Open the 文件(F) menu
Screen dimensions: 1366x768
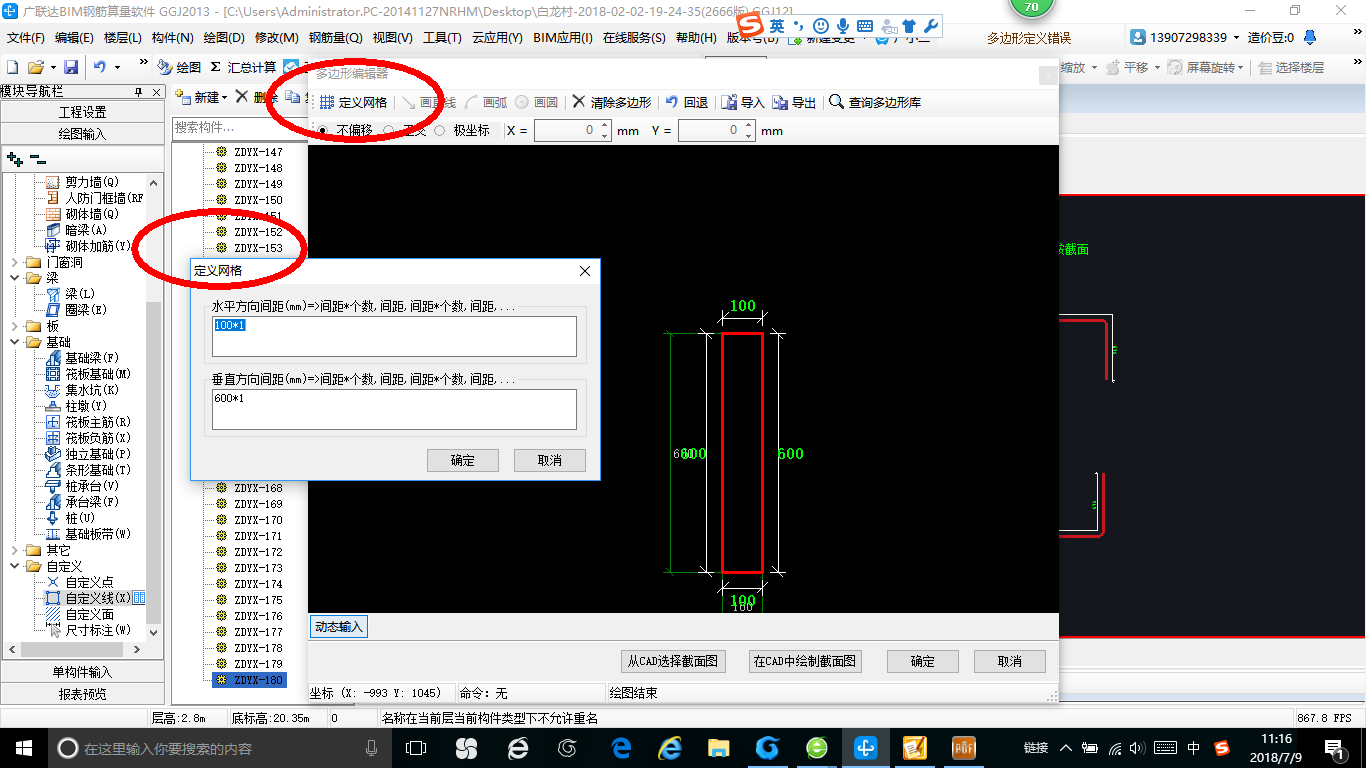[x=26, y=38]
